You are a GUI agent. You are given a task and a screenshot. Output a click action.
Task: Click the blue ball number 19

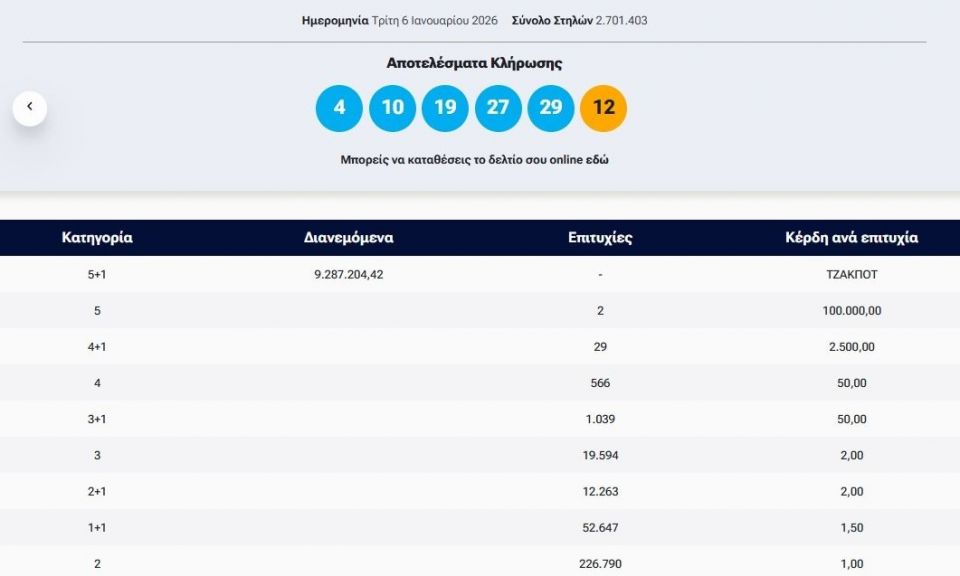(x=445, y=108)
